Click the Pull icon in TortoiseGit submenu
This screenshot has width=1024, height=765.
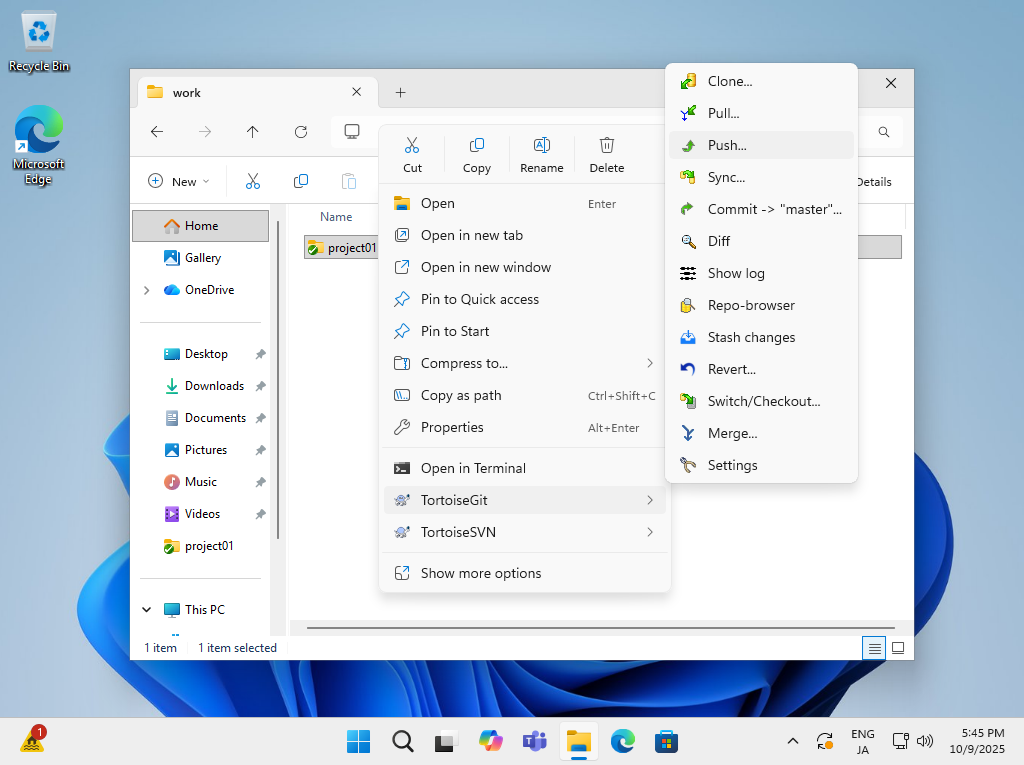pos(688,113)
